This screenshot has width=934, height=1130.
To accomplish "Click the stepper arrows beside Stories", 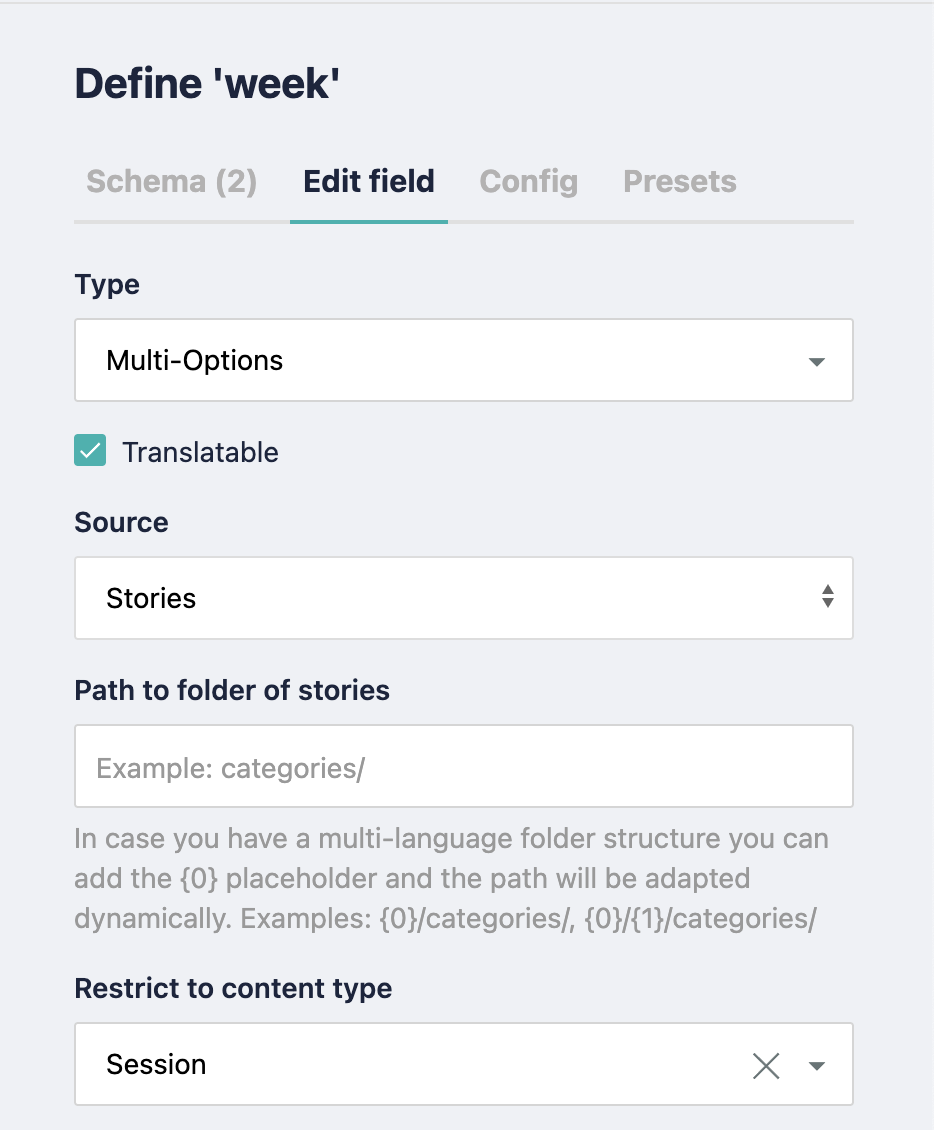I will point(827,597).
